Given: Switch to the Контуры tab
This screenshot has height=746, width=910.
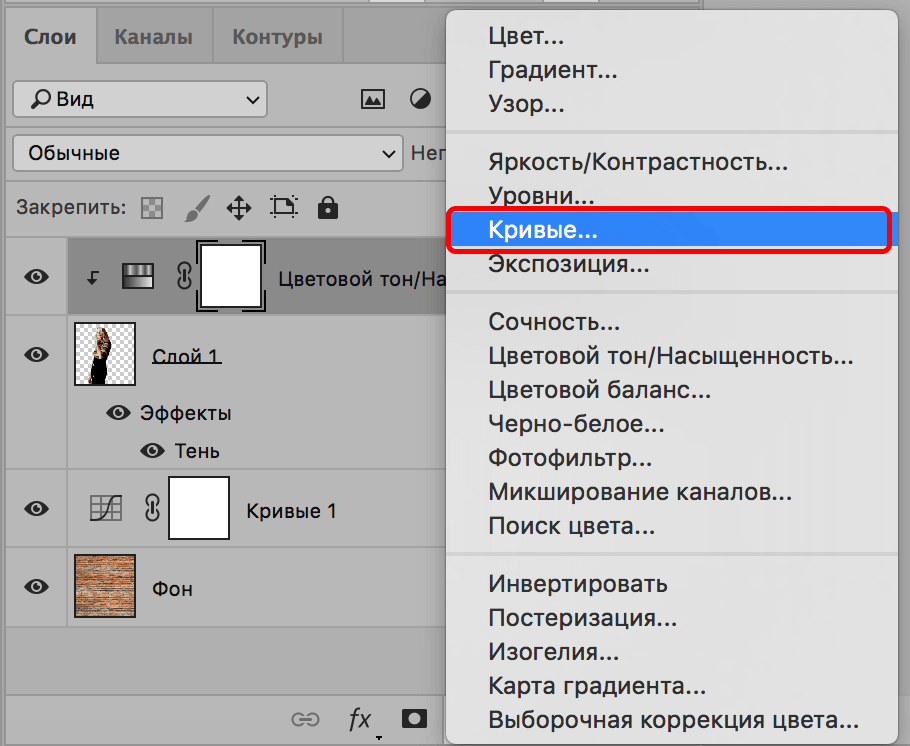Looking at the screenshot, I should (277, 38).
